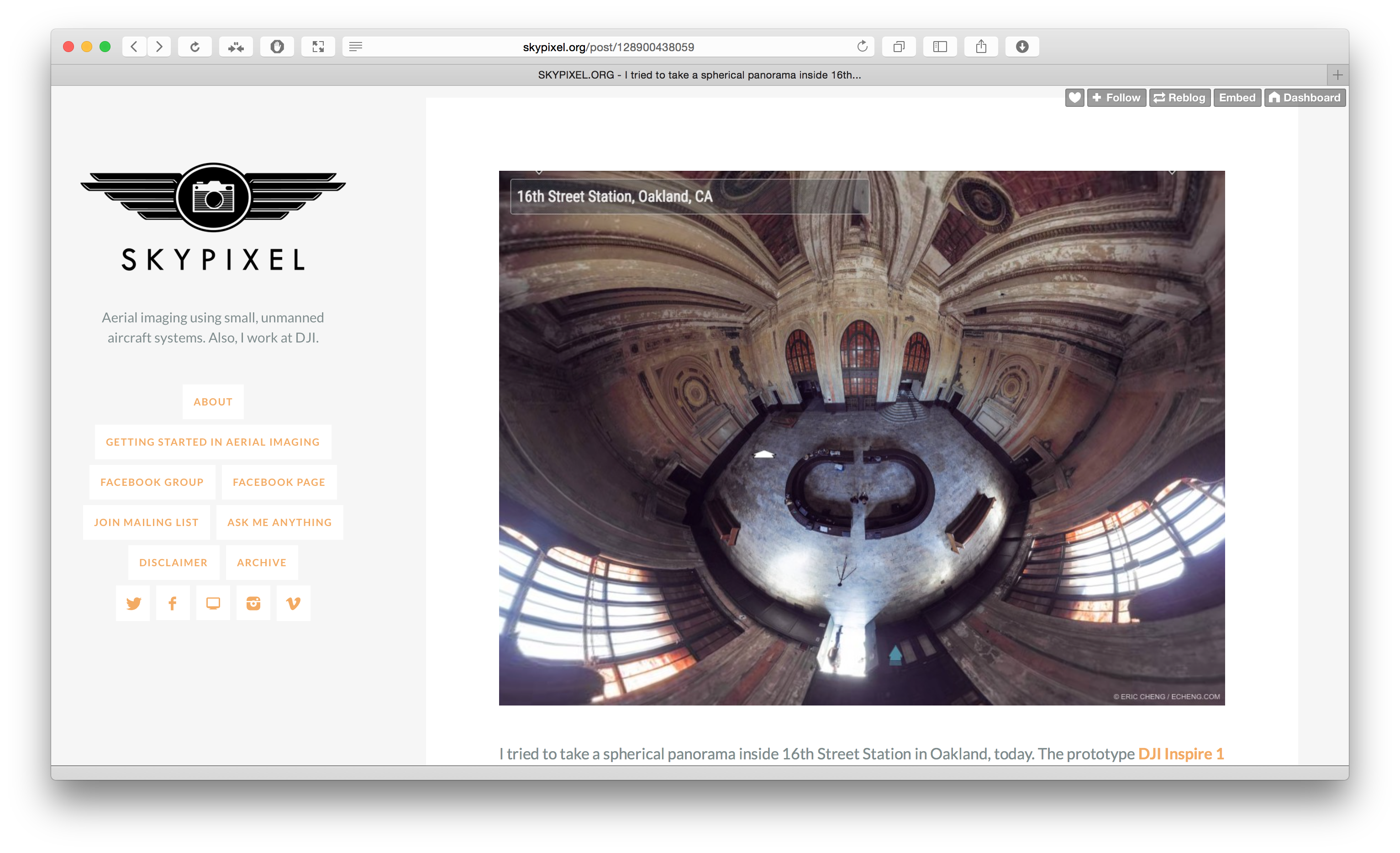Toggle the Safari sidebar

(940, 47)
